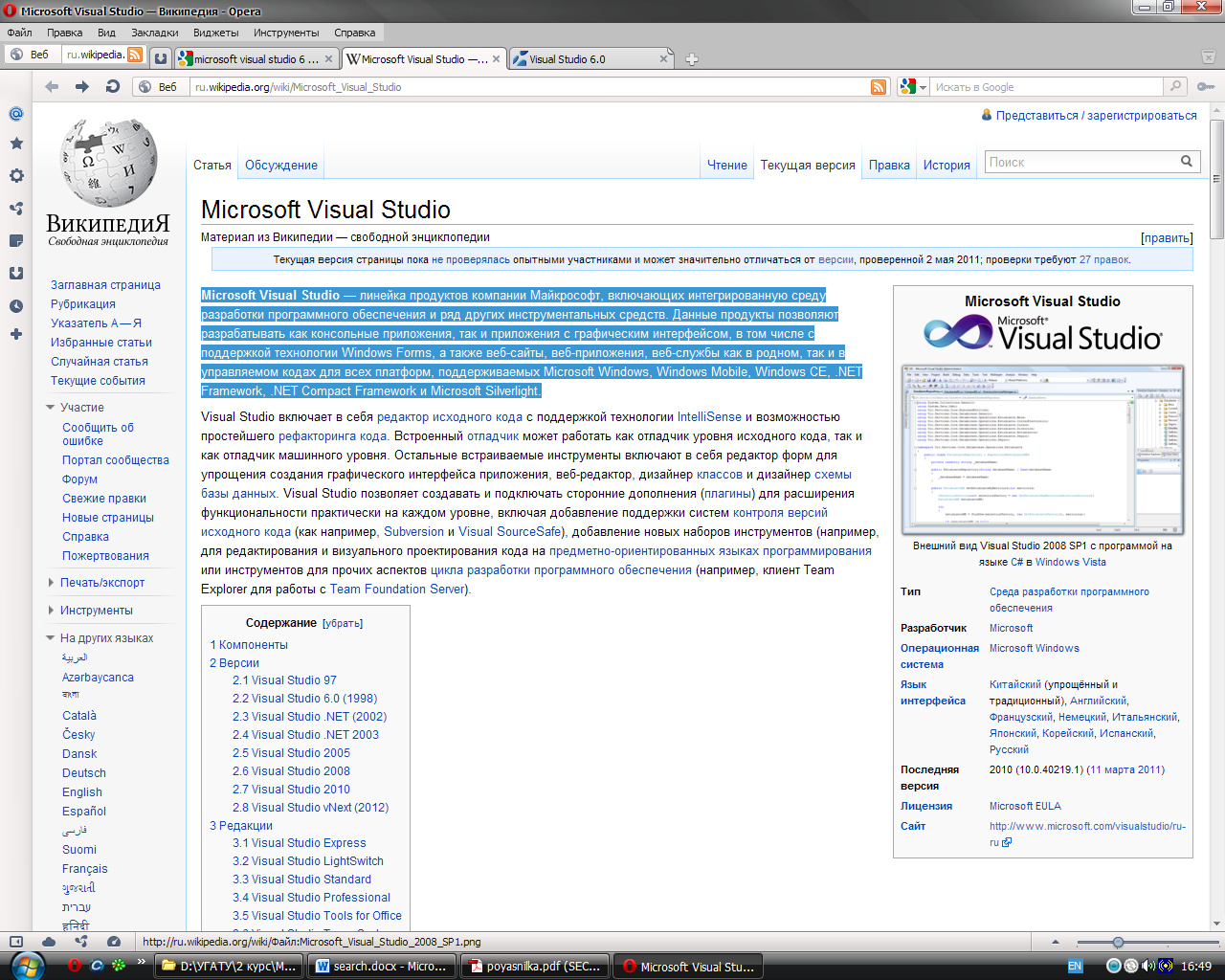Close the 'Visual Studio 6.0' tab

click(x=663, y=59)
